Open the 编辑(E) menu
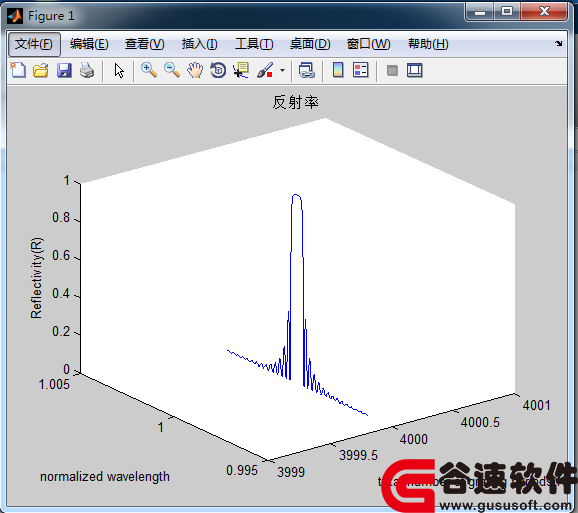Image resolution: width=578 pixels, height=513 pixels. pyautogui.click(x=89, y=44)
